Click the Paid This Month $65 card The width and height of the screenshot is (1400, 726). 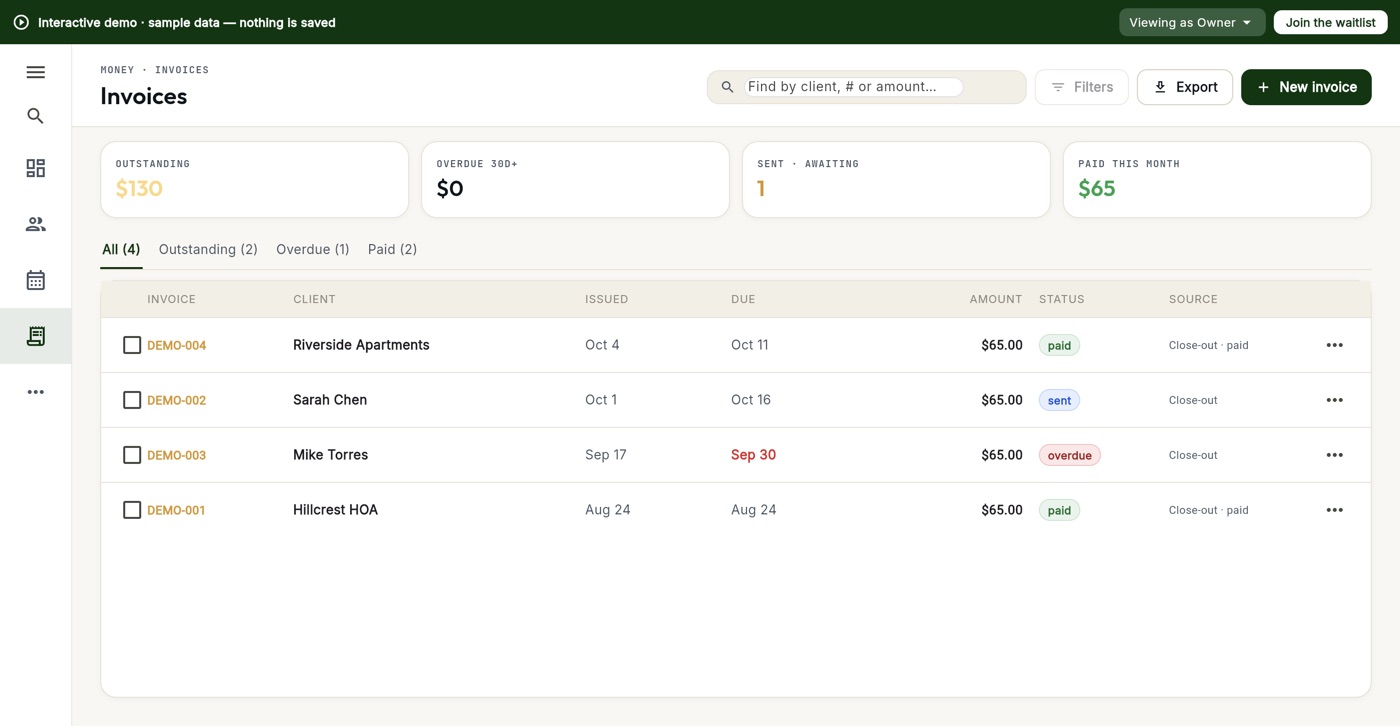tap(1217, 179)
